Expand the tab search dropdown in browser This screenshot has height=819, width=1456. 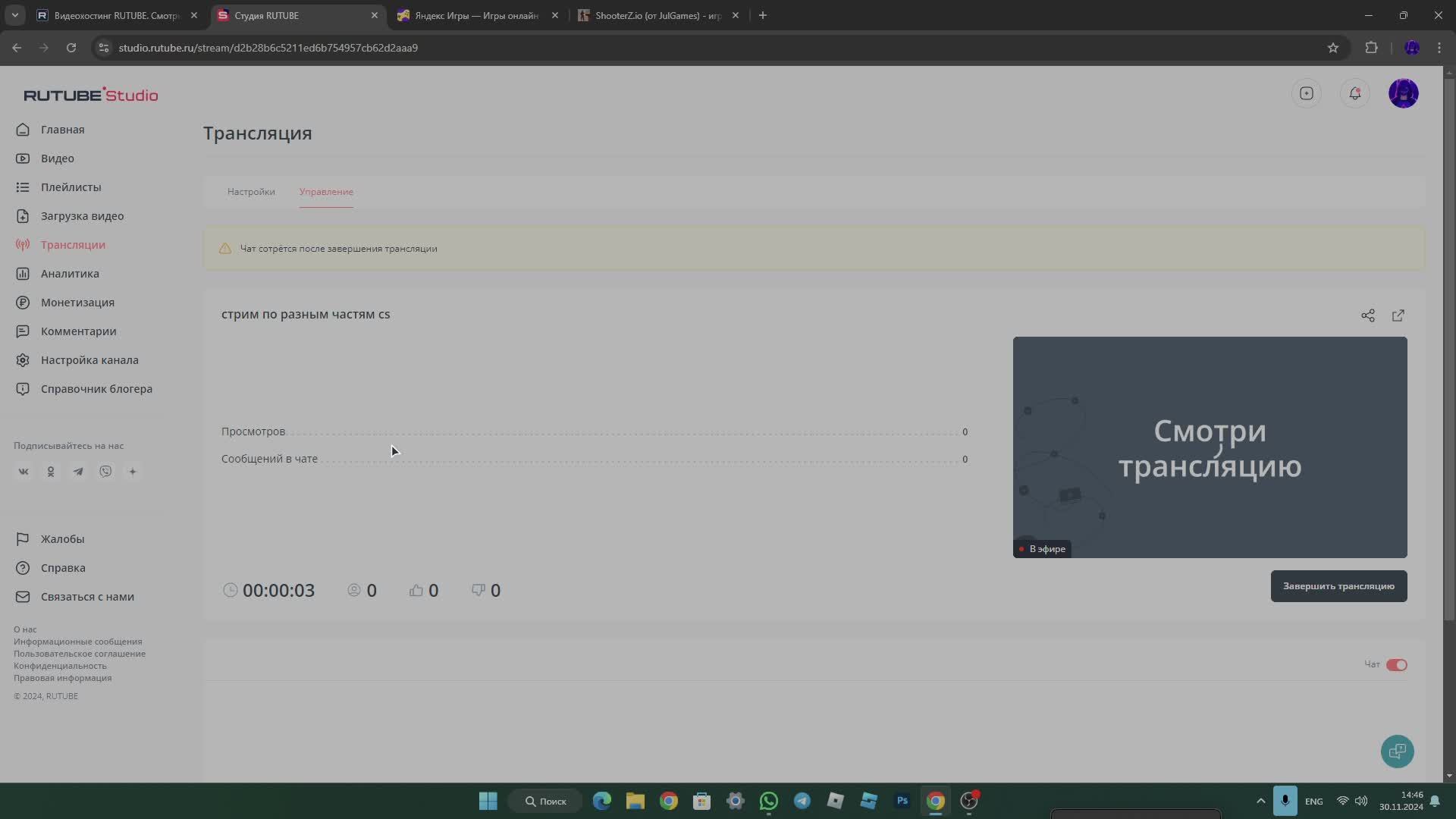pyautogui.click(x=15, y=15)
